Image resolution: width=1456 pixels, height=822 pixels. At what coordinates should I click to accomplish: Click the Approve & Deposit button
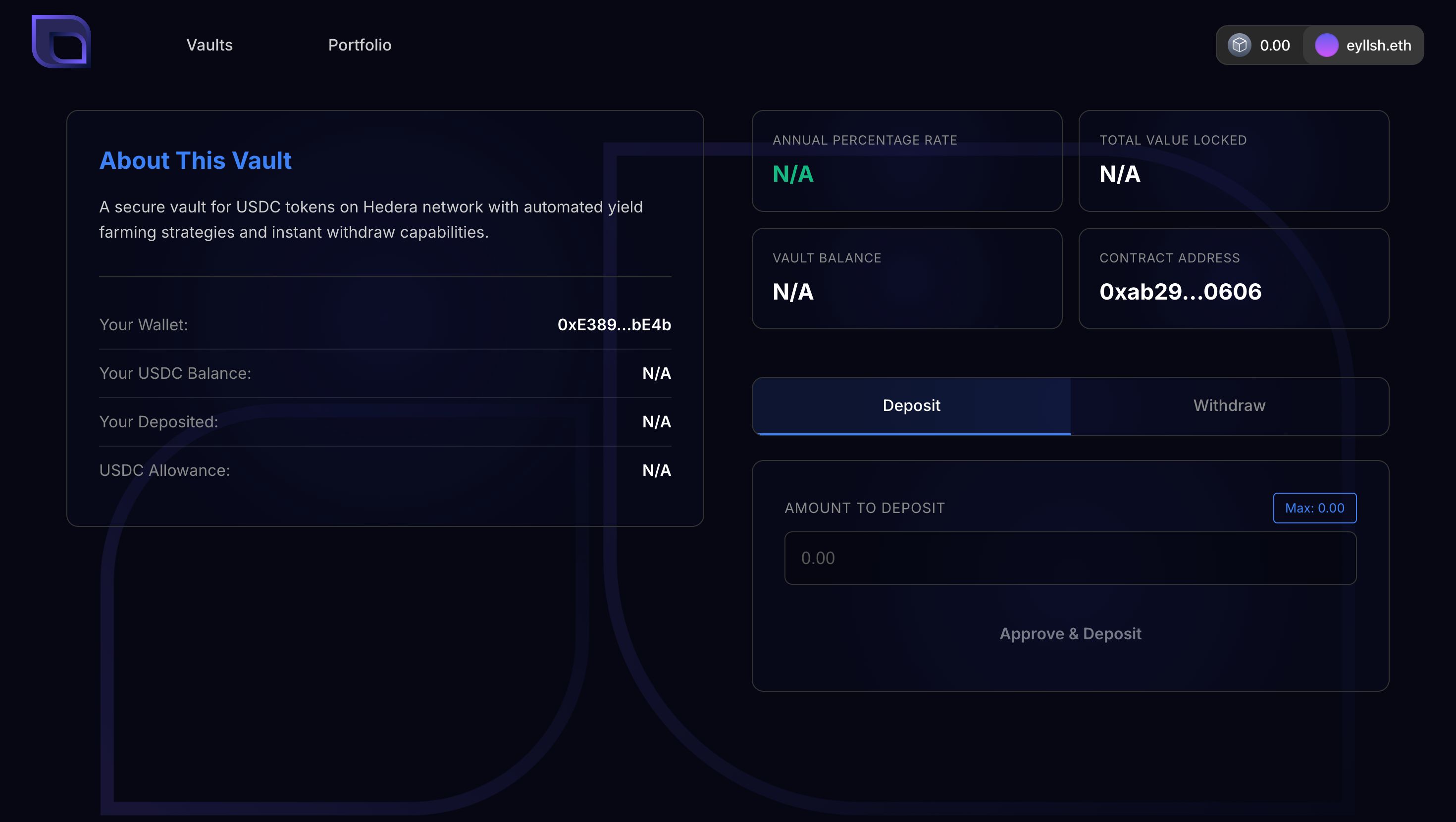1070,633
